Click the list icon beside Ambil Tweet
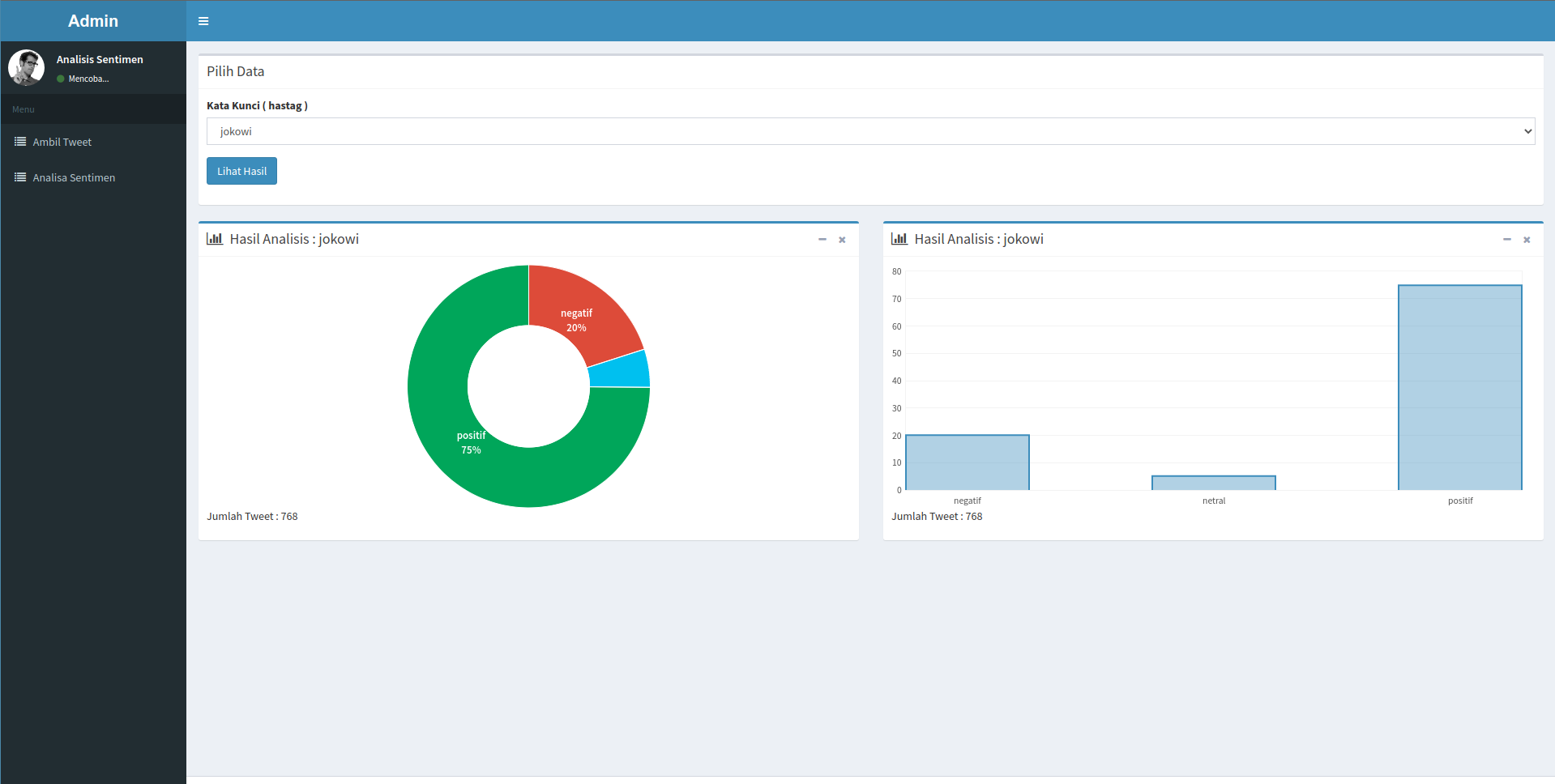The width and height of the screenshot is (1555, 784). [x=20, y=142]
